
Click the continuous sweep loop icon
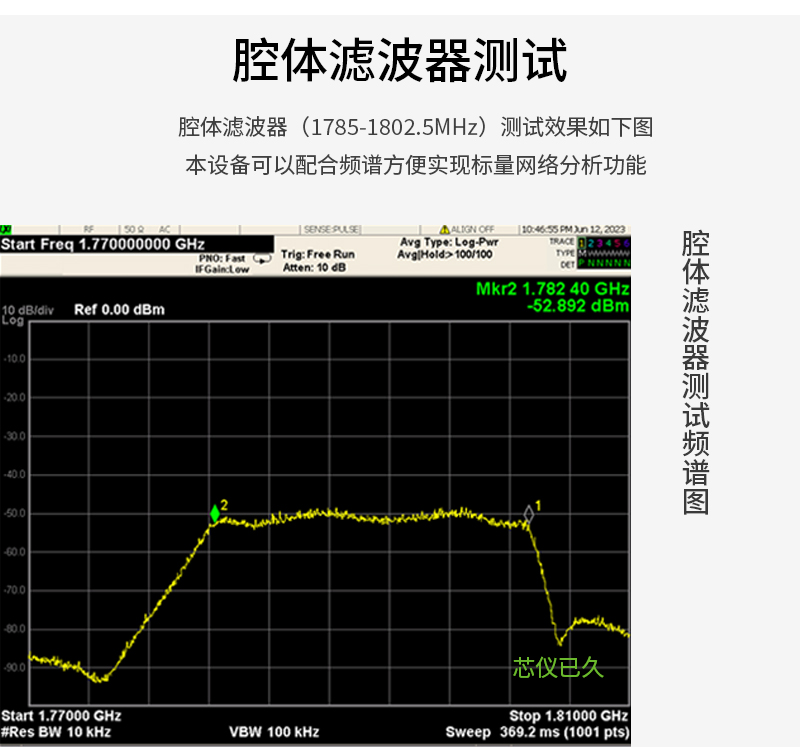click(262, 259)
